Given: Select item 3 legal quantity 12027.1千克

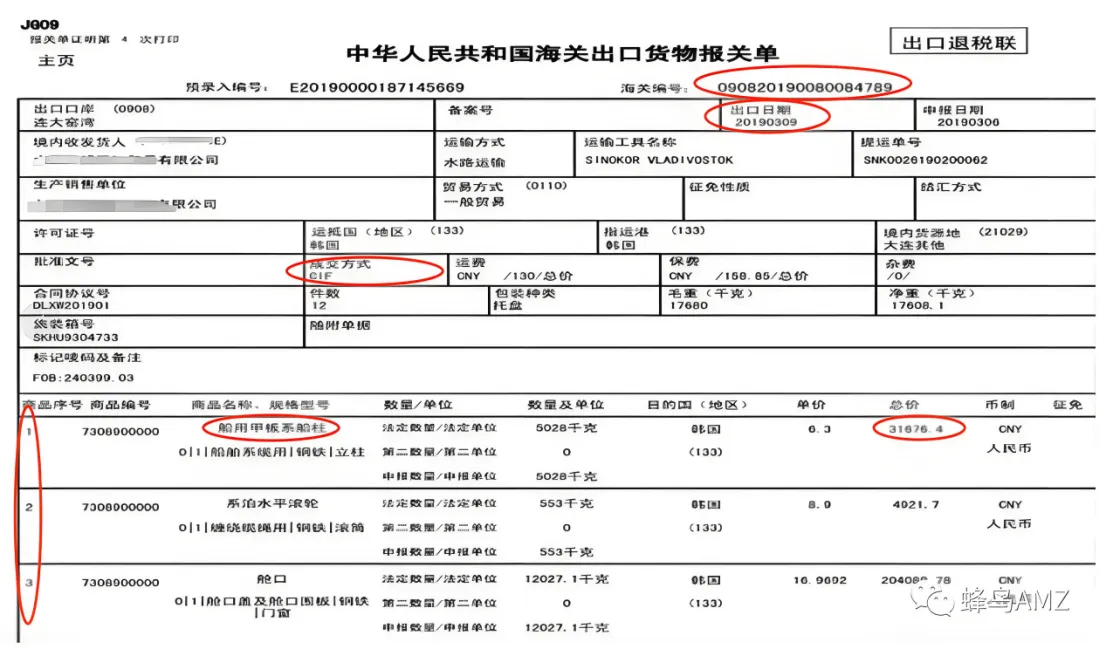Looking at the screenshot, I should tap(566, 579).
